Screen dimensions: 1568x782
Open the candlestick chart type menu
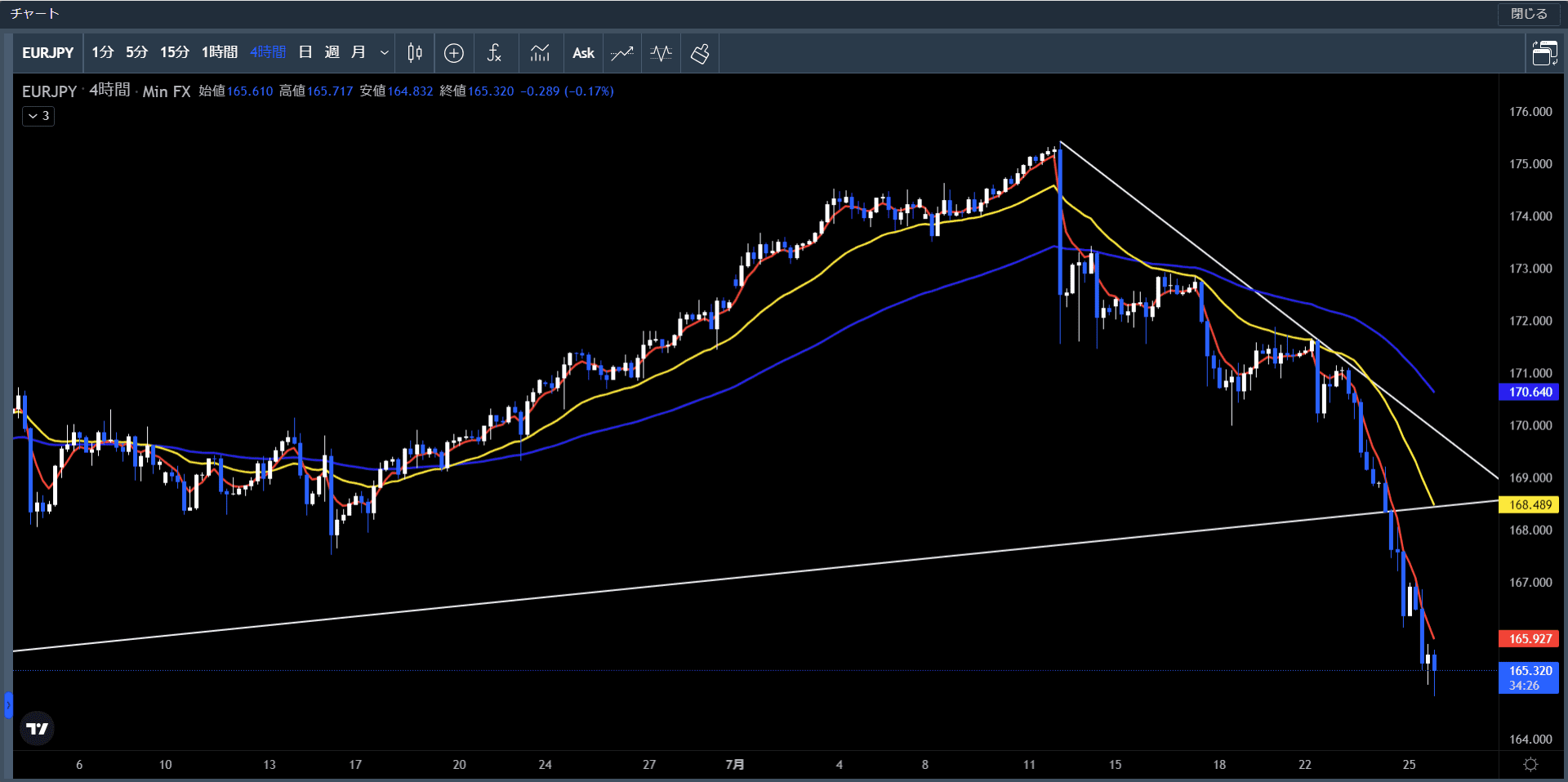[415, 53]
